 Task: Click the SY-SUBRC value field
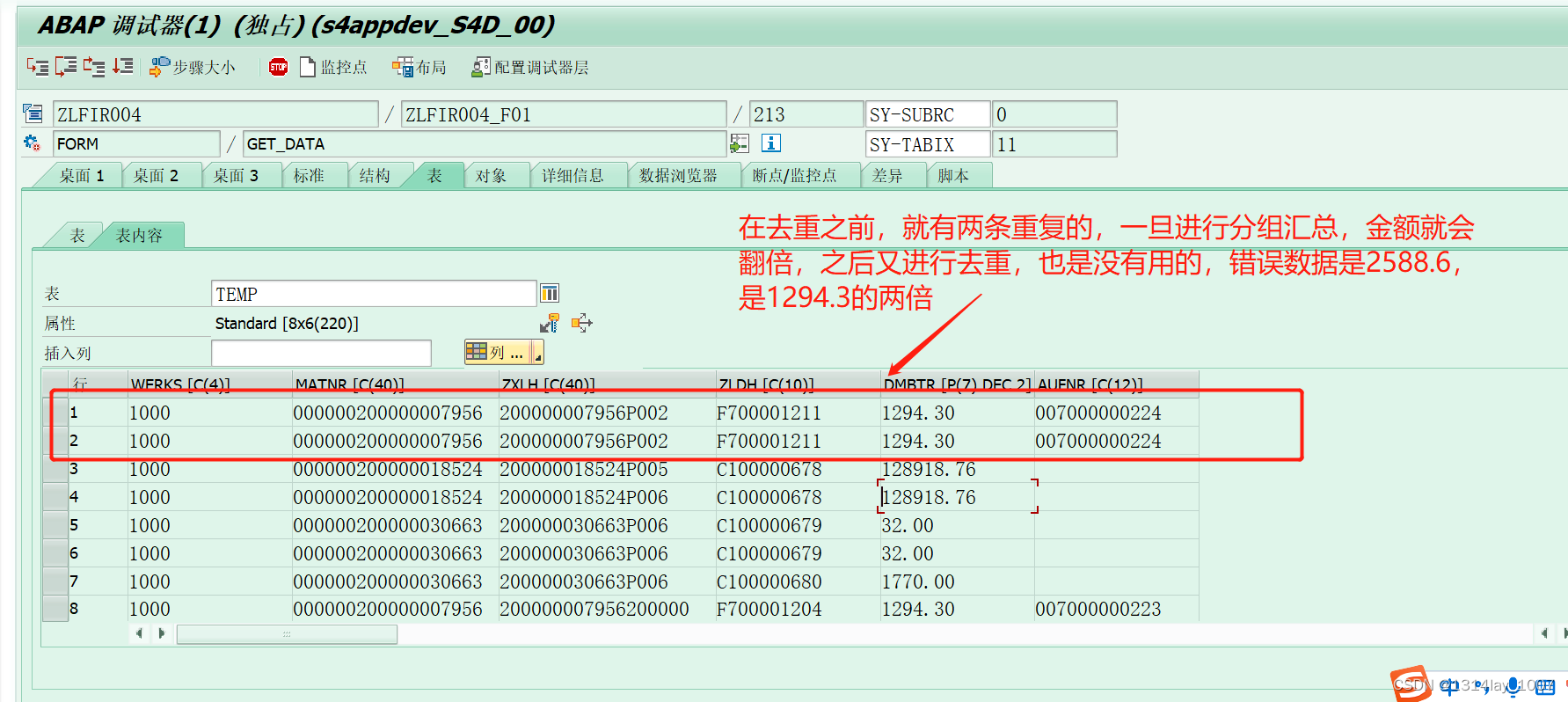click(x=1054, y=114)
